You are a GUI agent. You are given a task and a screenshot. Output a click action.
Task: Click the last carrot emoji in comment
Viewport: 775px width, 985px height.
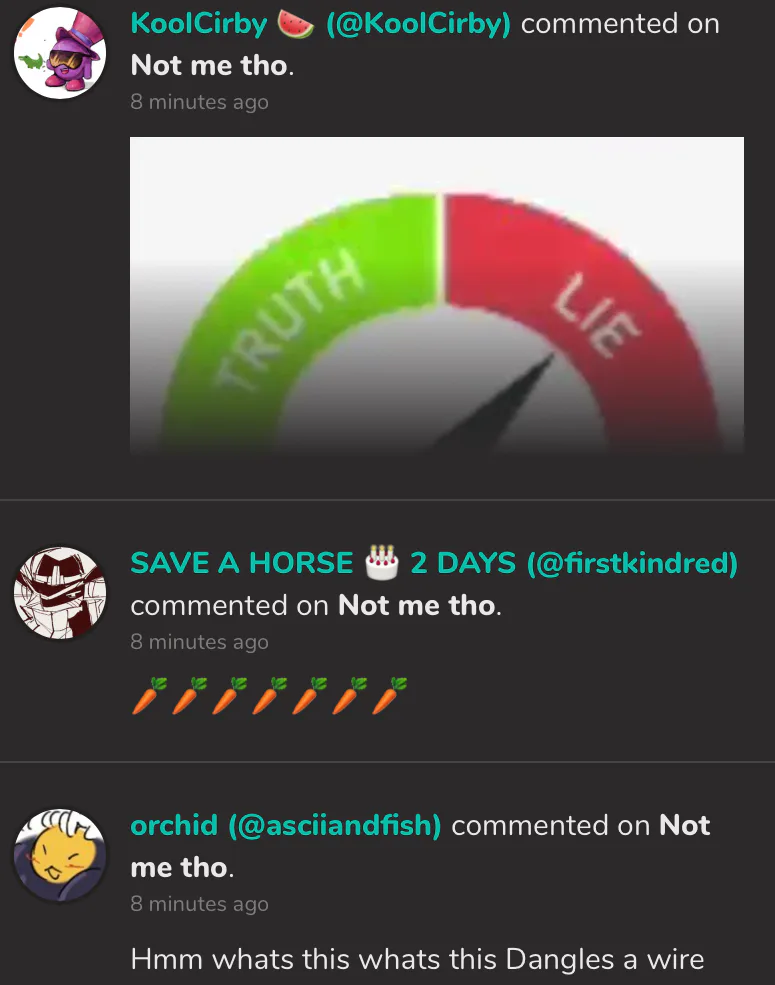(x=389, y=695)
